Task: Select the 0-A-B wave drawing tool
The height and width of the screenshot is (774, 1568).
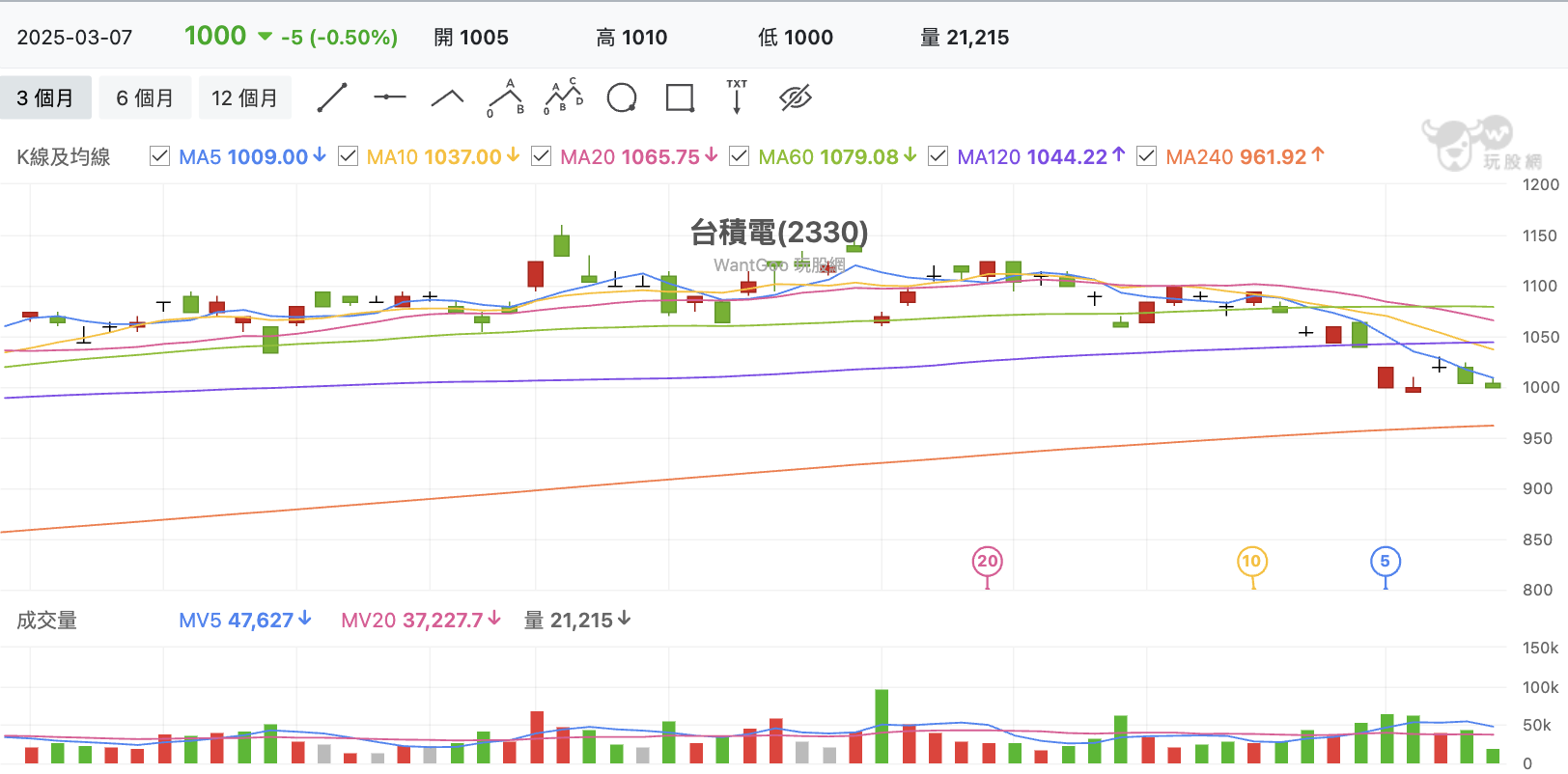Action: (506, 97)
